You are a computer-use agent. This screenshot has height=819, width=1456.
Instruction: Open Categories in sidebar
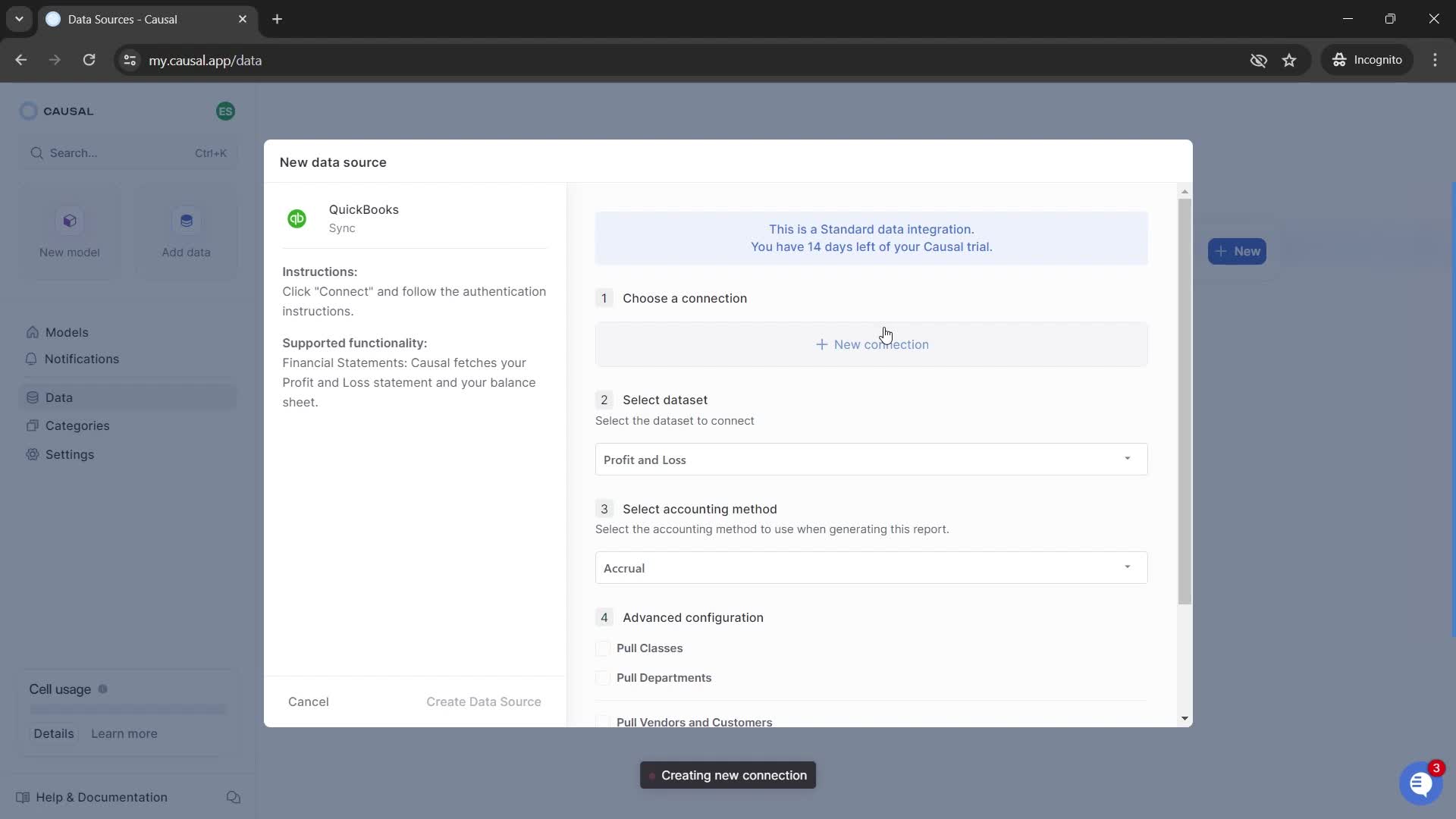point(77,425)
